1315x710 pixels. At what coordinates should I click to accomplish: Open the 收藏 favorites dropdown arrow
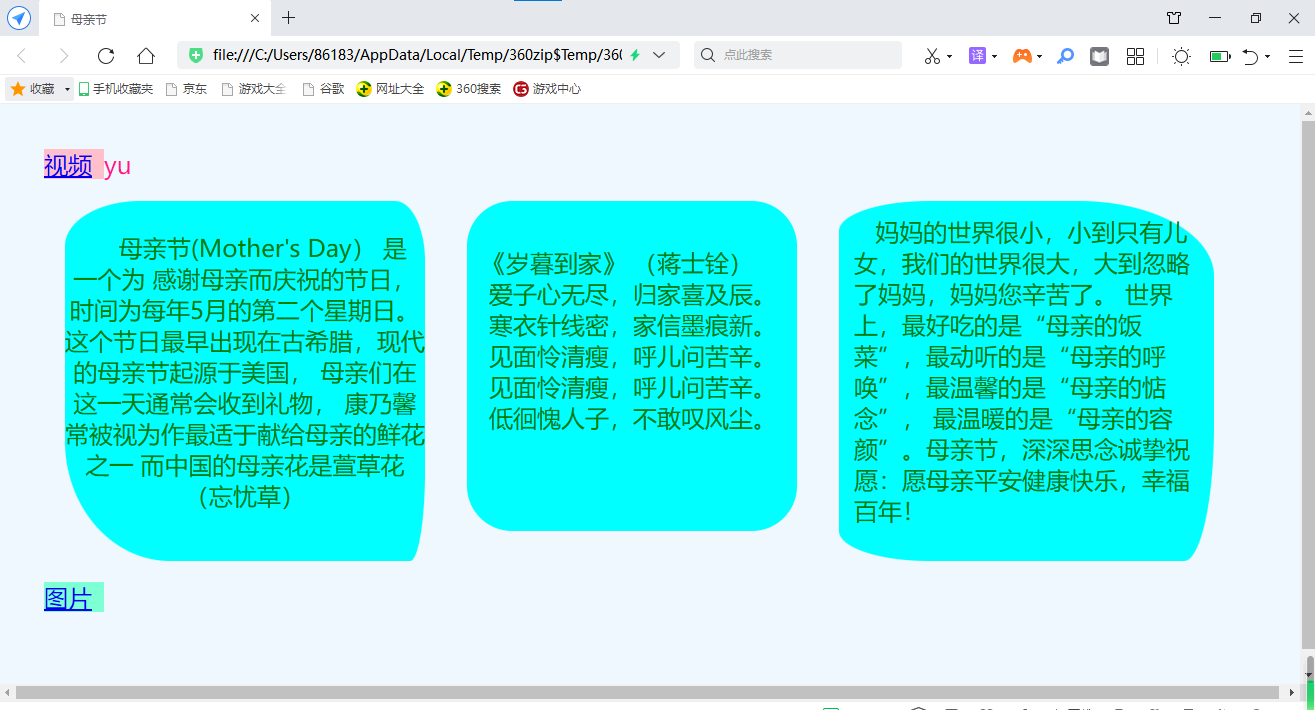[x=68, y=89]
